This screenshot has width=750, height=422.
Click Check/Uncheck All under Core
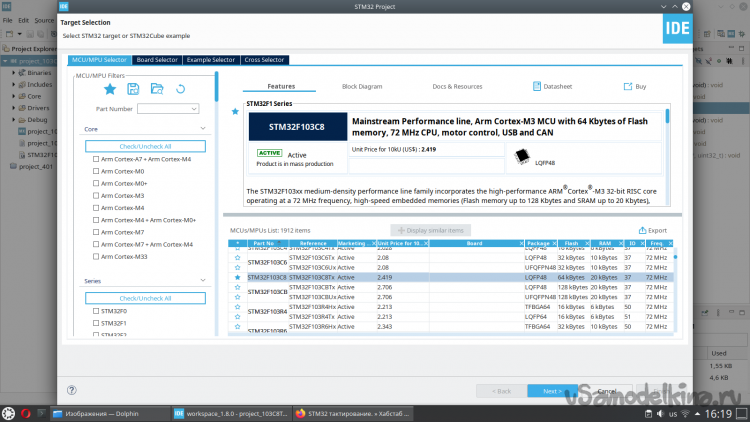(x=145, y=146)
